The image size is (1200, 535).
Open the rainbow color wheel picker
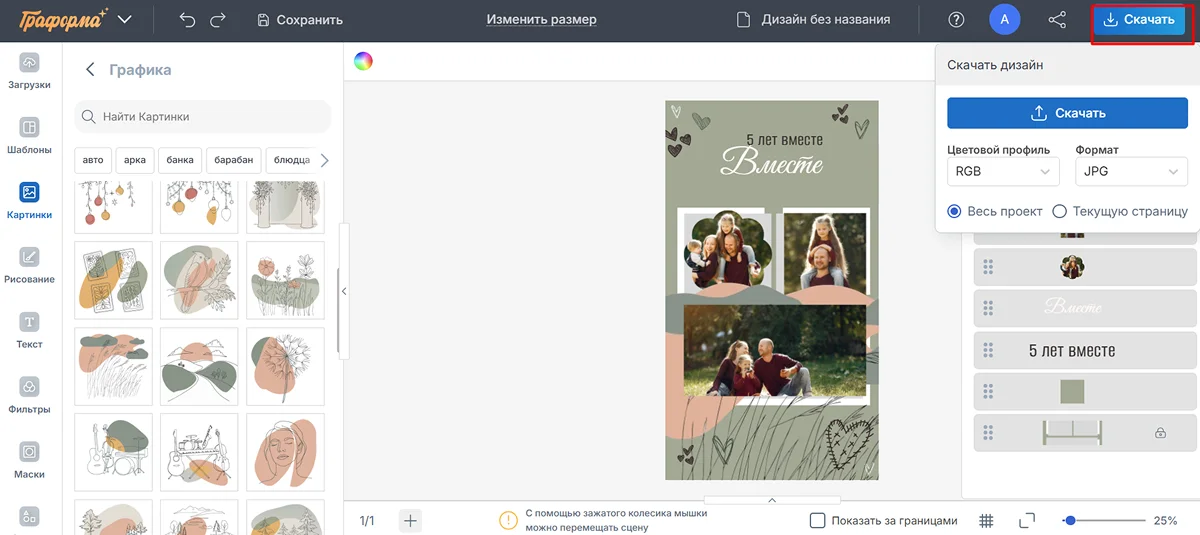(363, 61)
